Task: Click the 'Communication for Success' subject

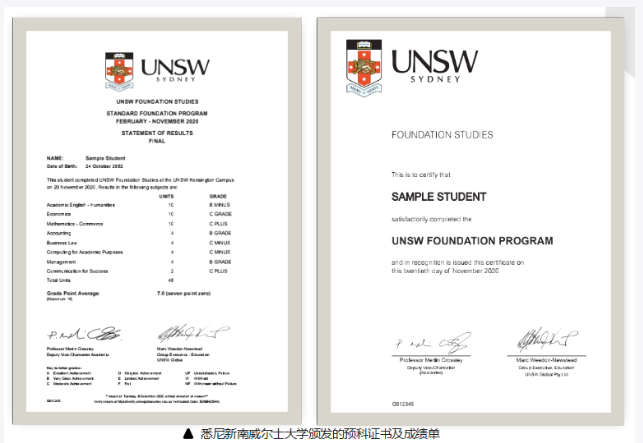Action: pyautogui.click(x=77, y=271)
